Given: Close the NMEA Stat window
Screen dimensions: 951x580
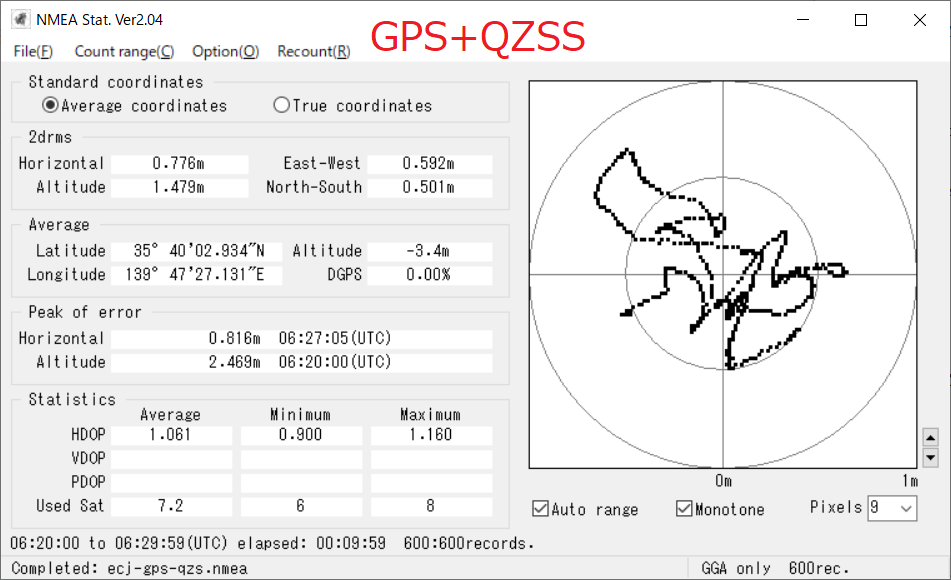Looking at the screenshot, I should [919, 20].
